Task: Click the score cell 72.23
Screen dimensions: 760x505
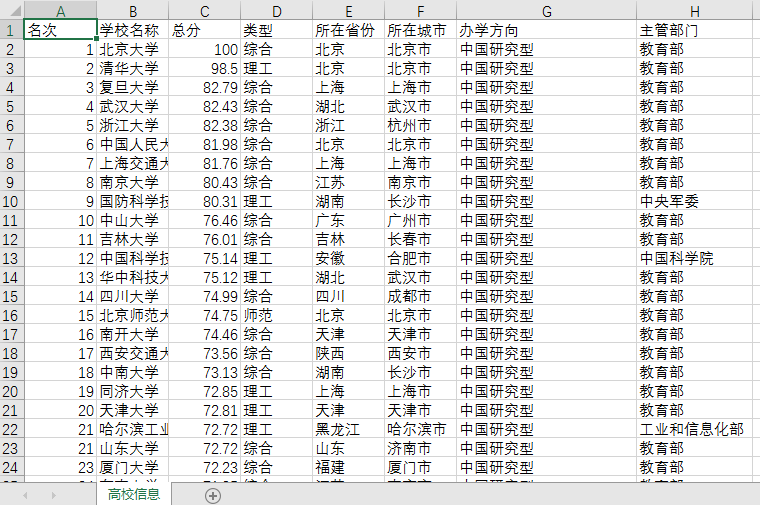Action: (205, 467)
